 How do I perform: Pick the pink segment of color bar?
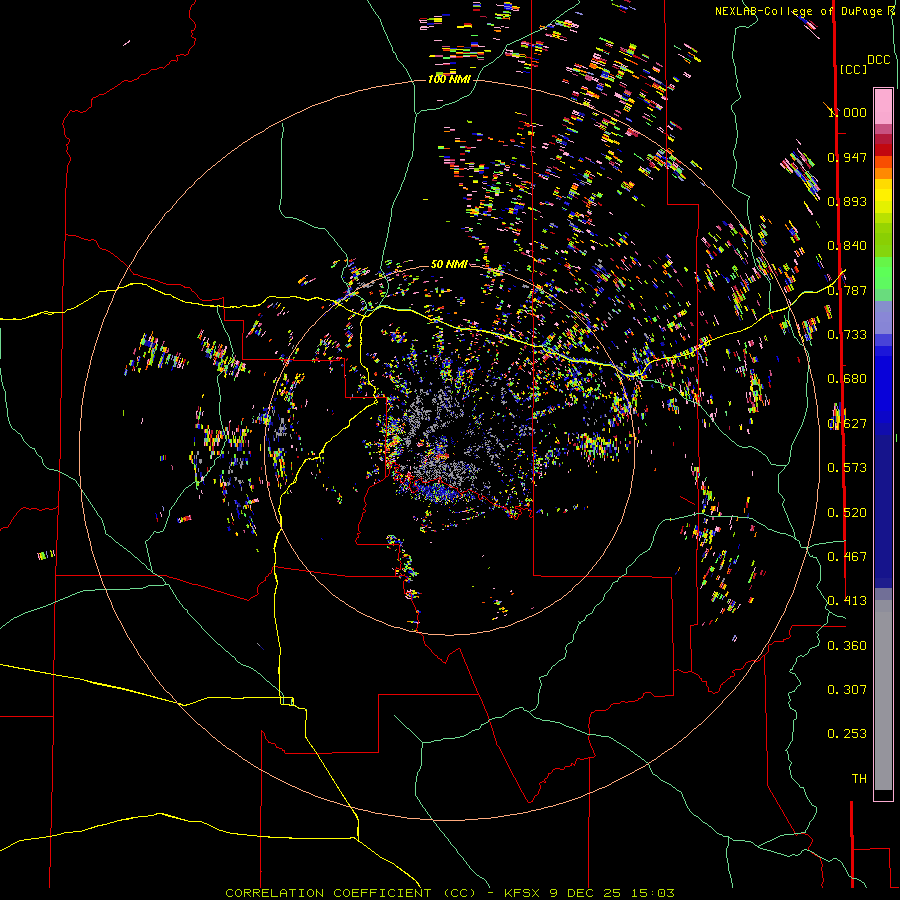pyautogui.click(x=883, y=107)
